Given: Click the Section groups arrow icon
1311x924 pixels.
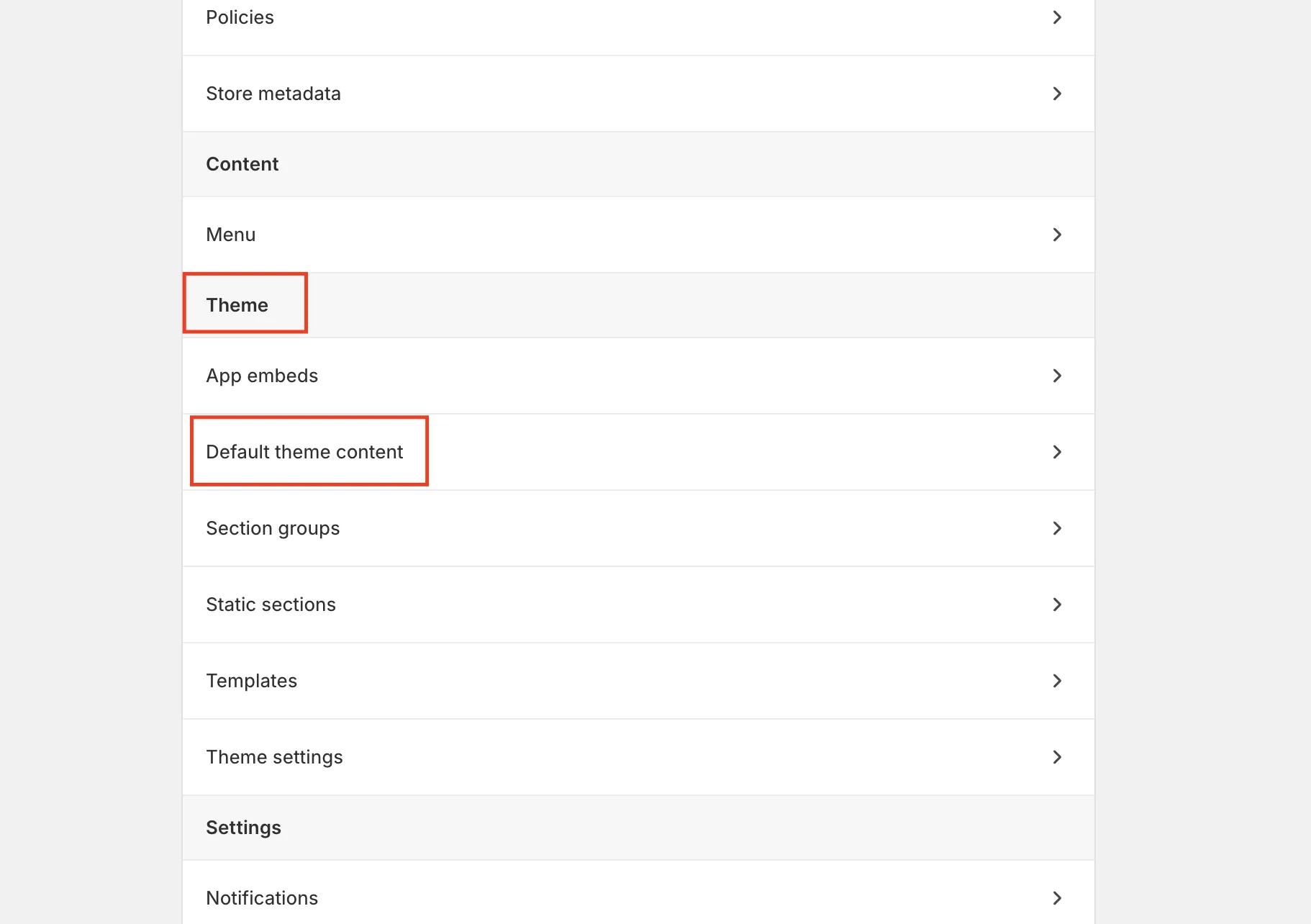Looking at the screenshot, I should coord(1057,528).
